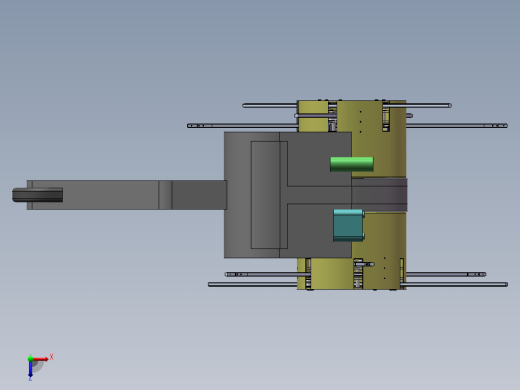Pick the black wheel at arm's end
Screen dimensions: 520x390
click(37, 195)
